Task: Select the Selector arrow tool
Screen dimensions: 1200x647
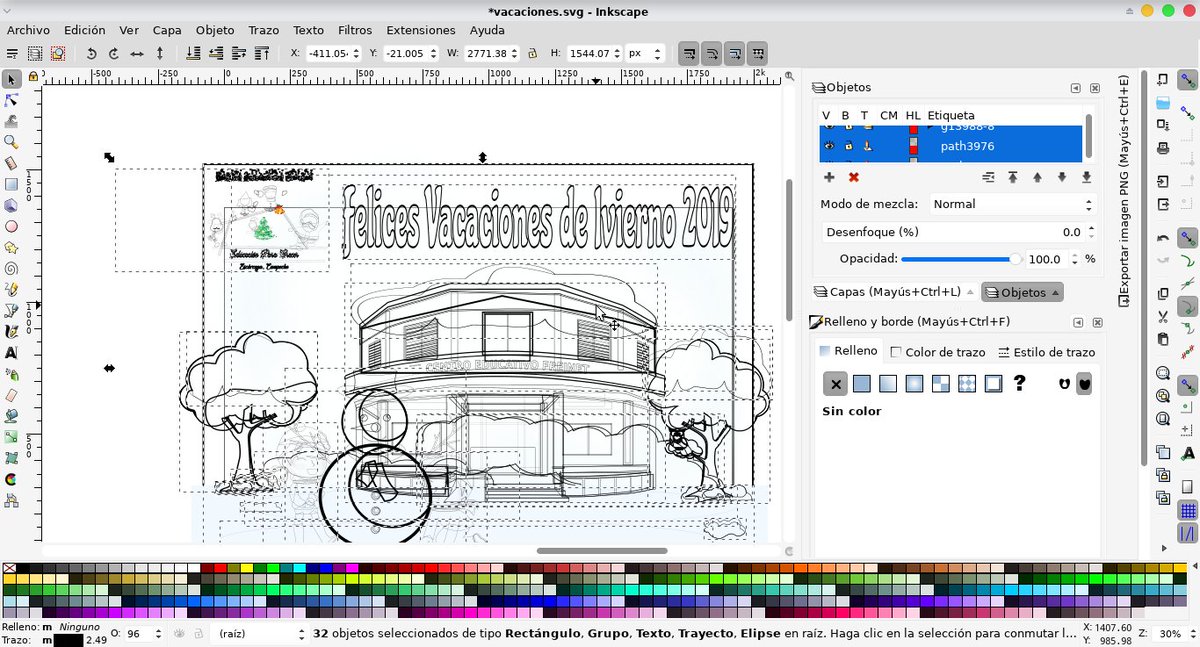Action: [12, 79]
